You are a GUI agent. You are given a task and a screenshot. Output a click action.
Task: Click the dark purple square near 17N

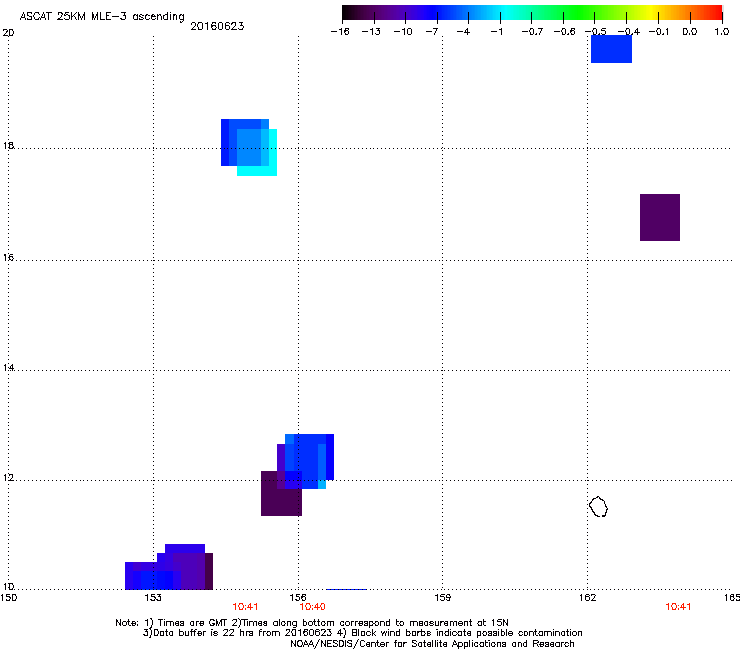tap(660, 217)
